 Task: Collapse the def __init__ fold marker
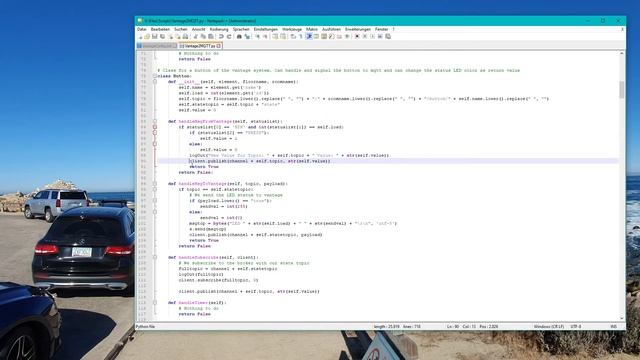(x=155, y=82)
